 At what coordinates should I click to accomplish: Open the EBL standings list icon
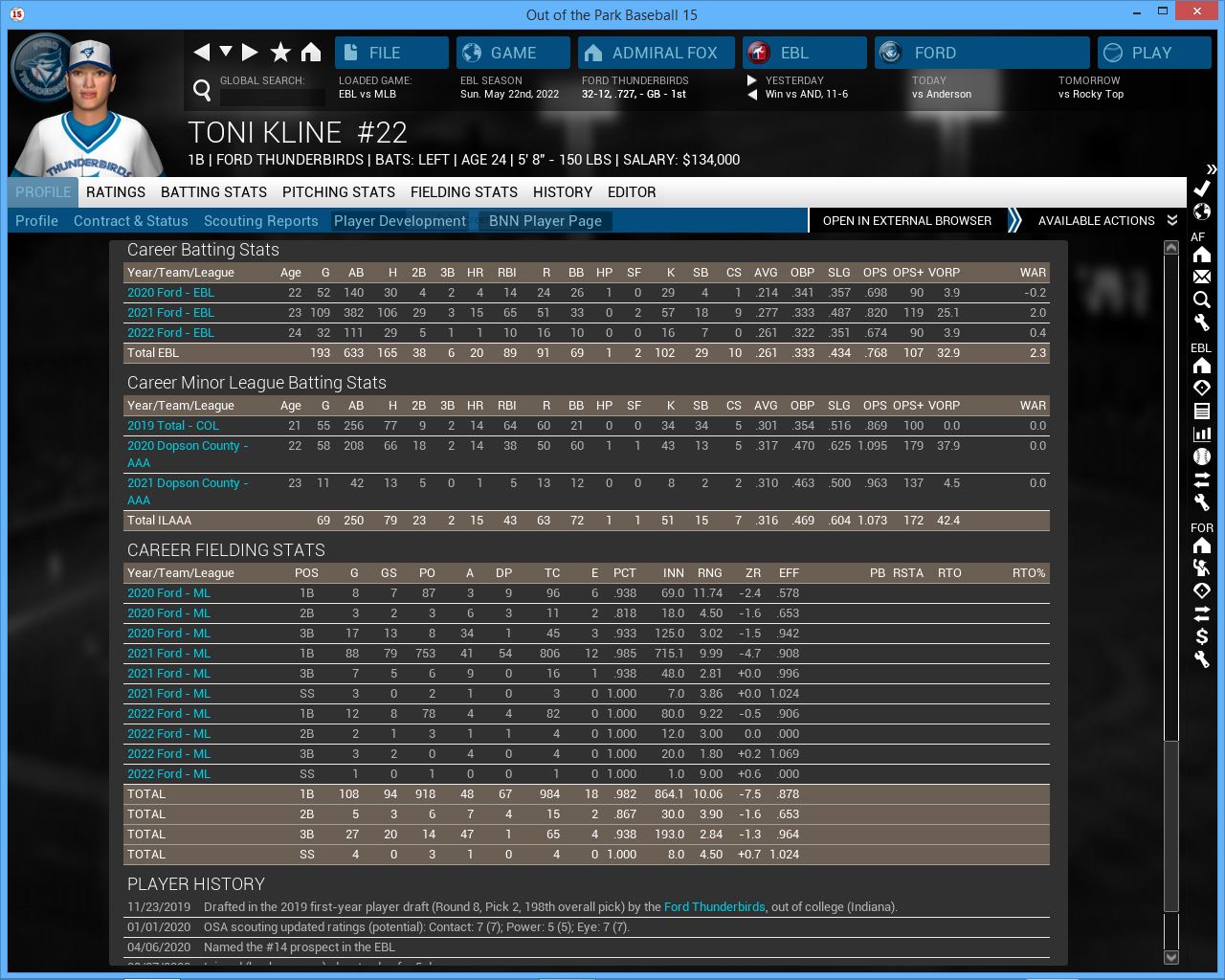1202,412
